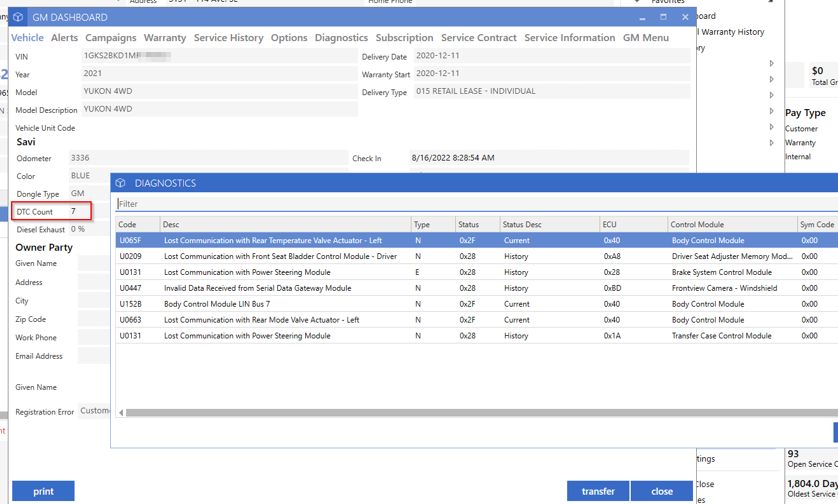Open the Campaigns tab
Image resolution: width=838 pixels, height=504 pixels.
tap(111, 37)
